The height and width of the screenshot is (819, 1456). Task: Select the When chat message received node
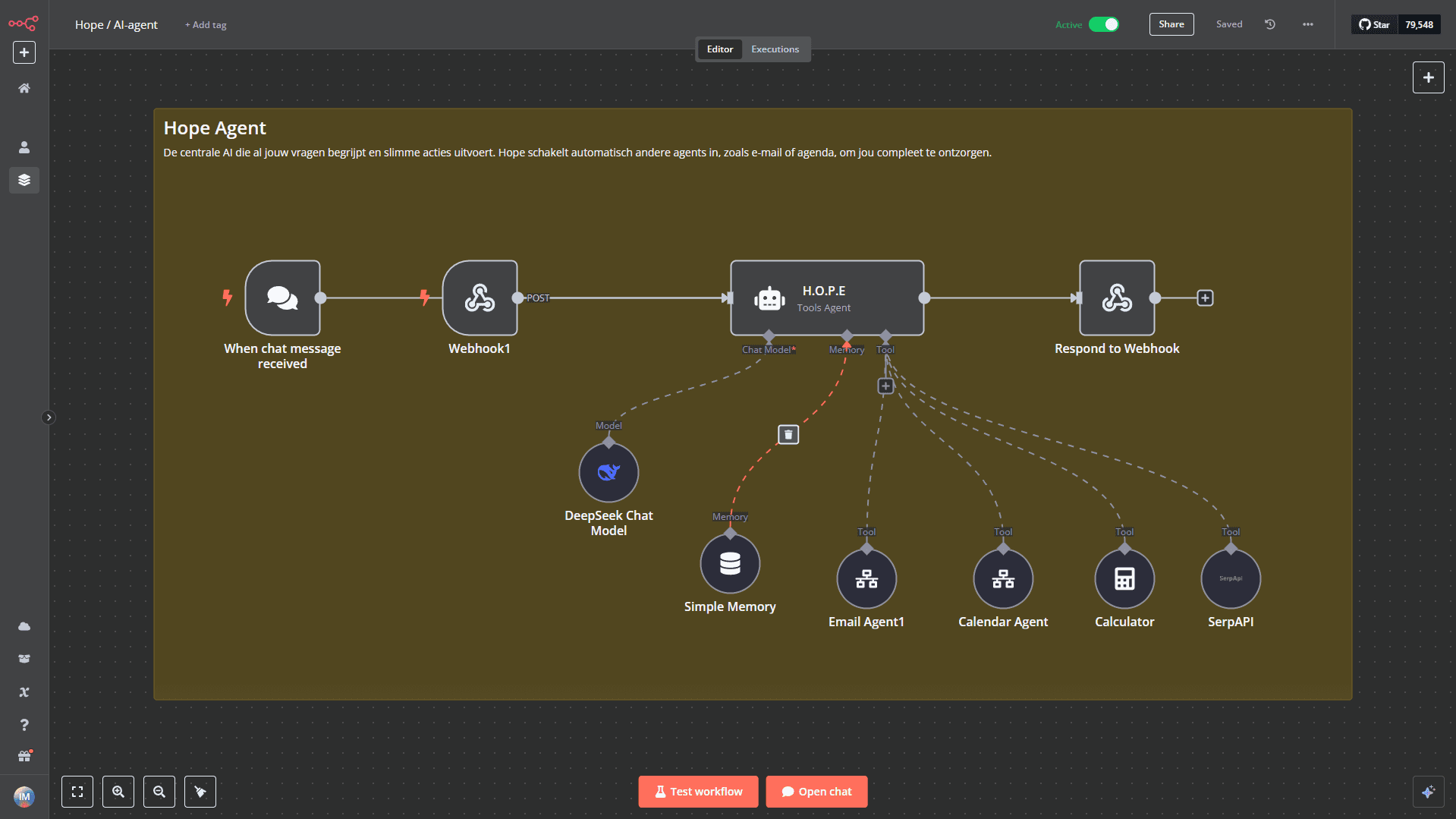click(283, 298)
